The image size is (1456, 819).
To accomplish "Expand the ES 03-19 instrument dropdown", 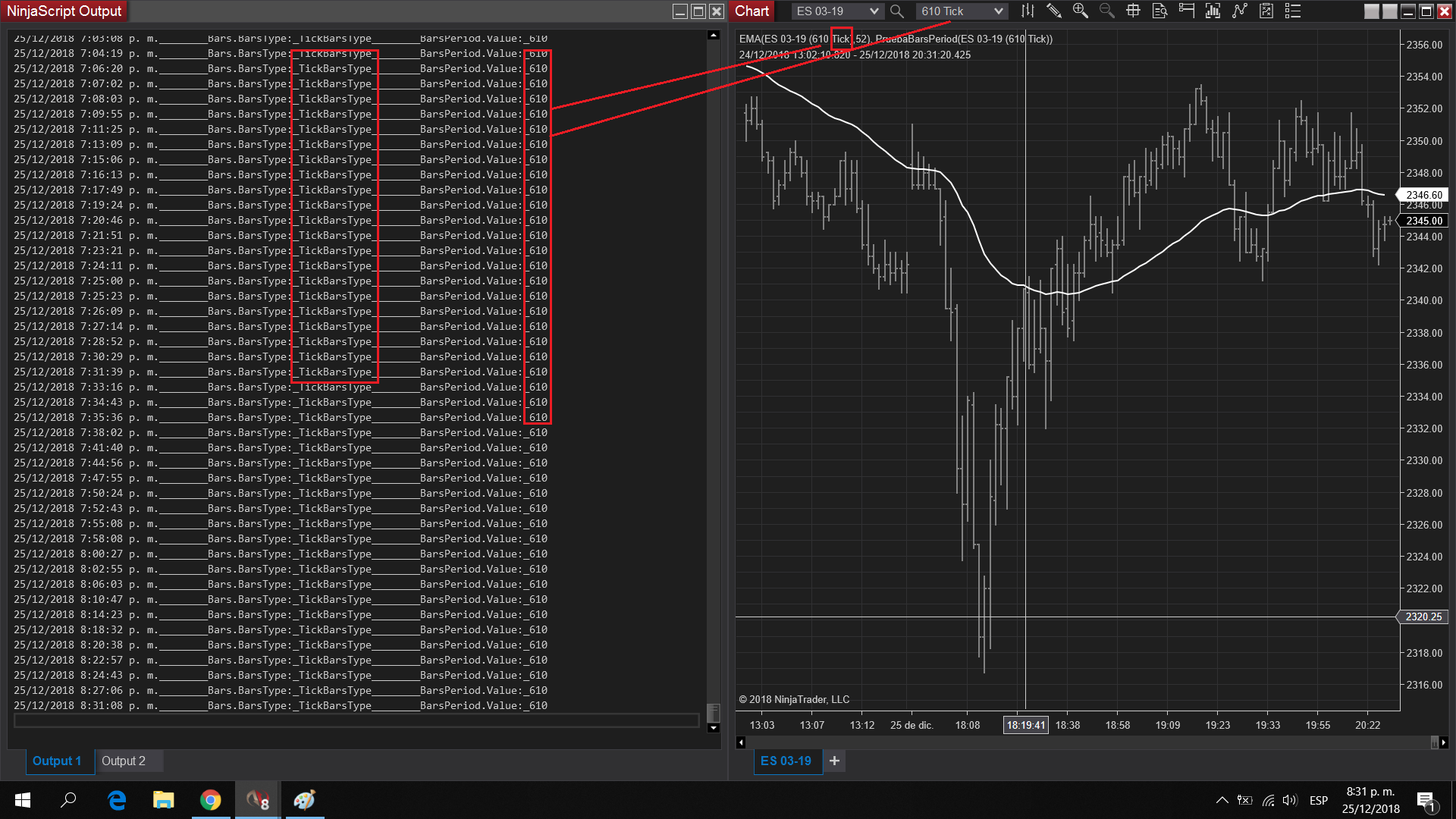I will (x=874, y=11).
